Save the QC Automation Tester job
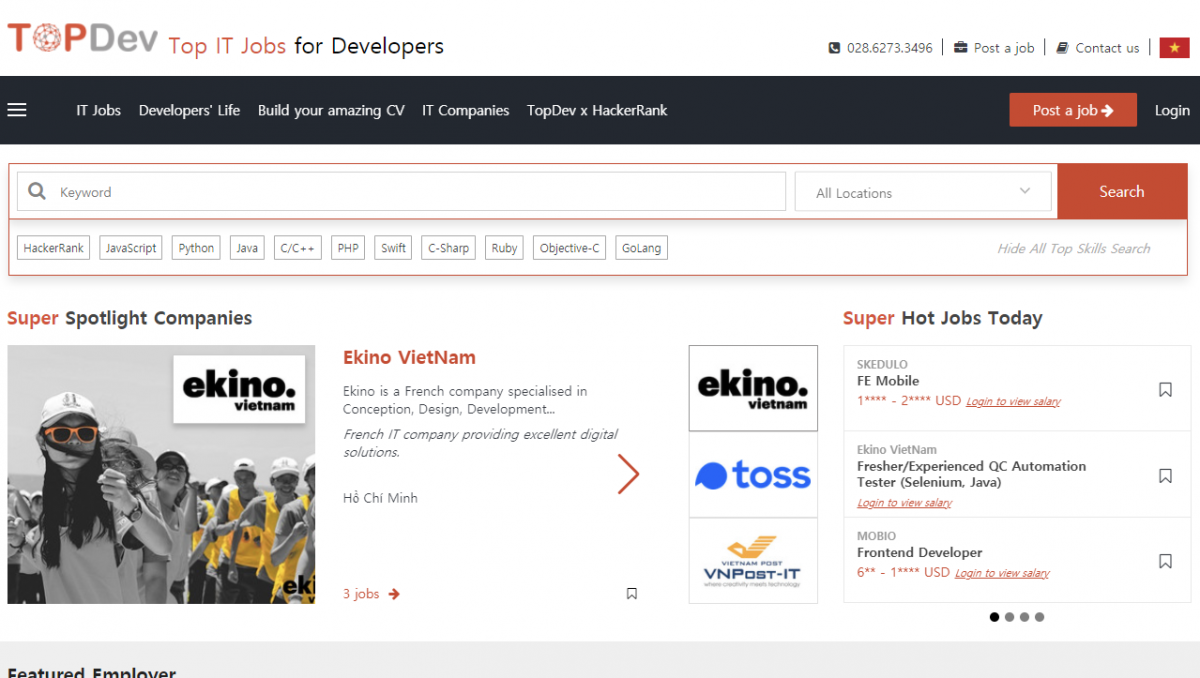Viewport: 1200px width, 678px height. click(1165, 476)
